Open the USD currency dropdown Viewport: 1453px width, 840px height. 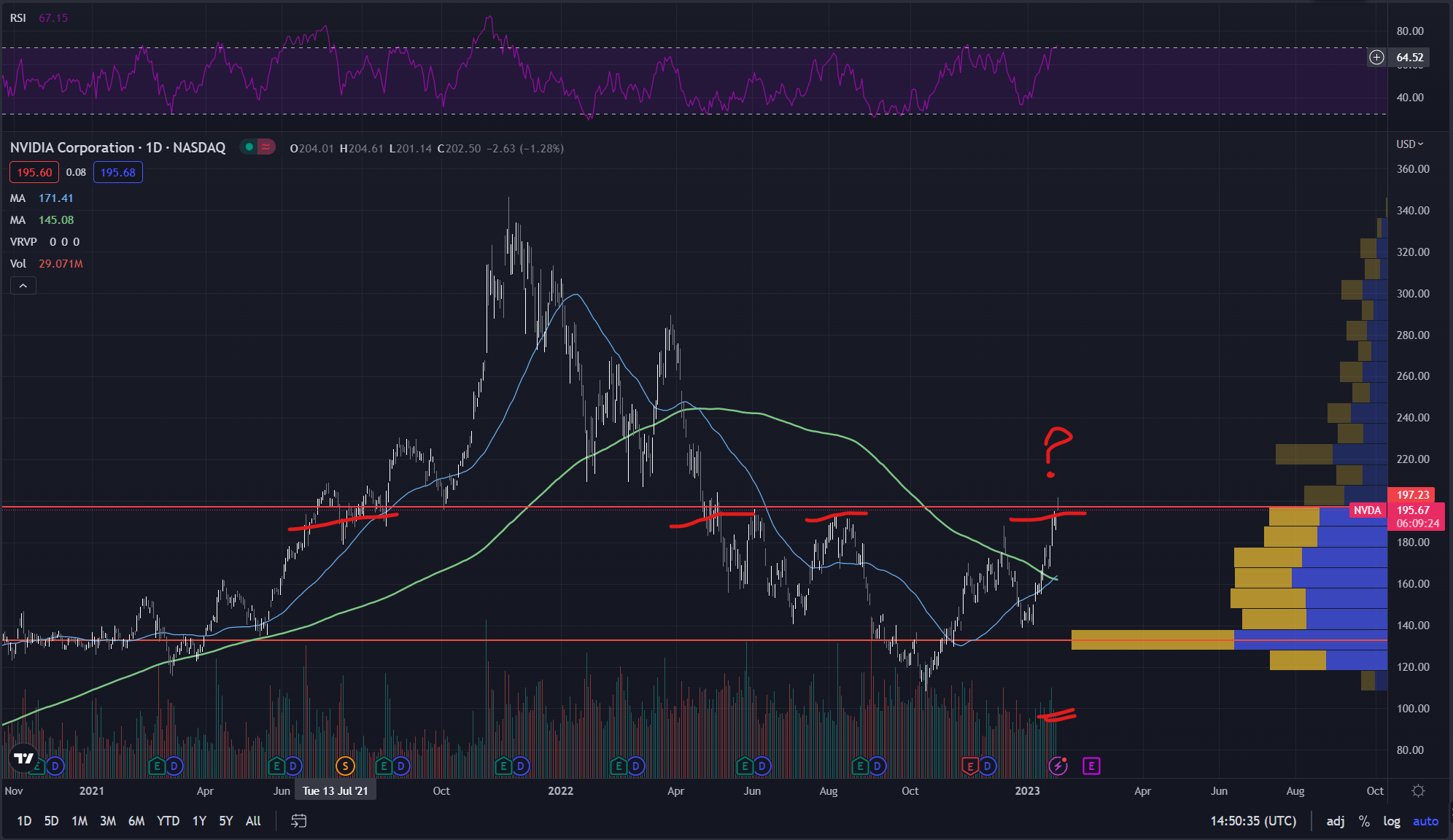pos(1409,144)
